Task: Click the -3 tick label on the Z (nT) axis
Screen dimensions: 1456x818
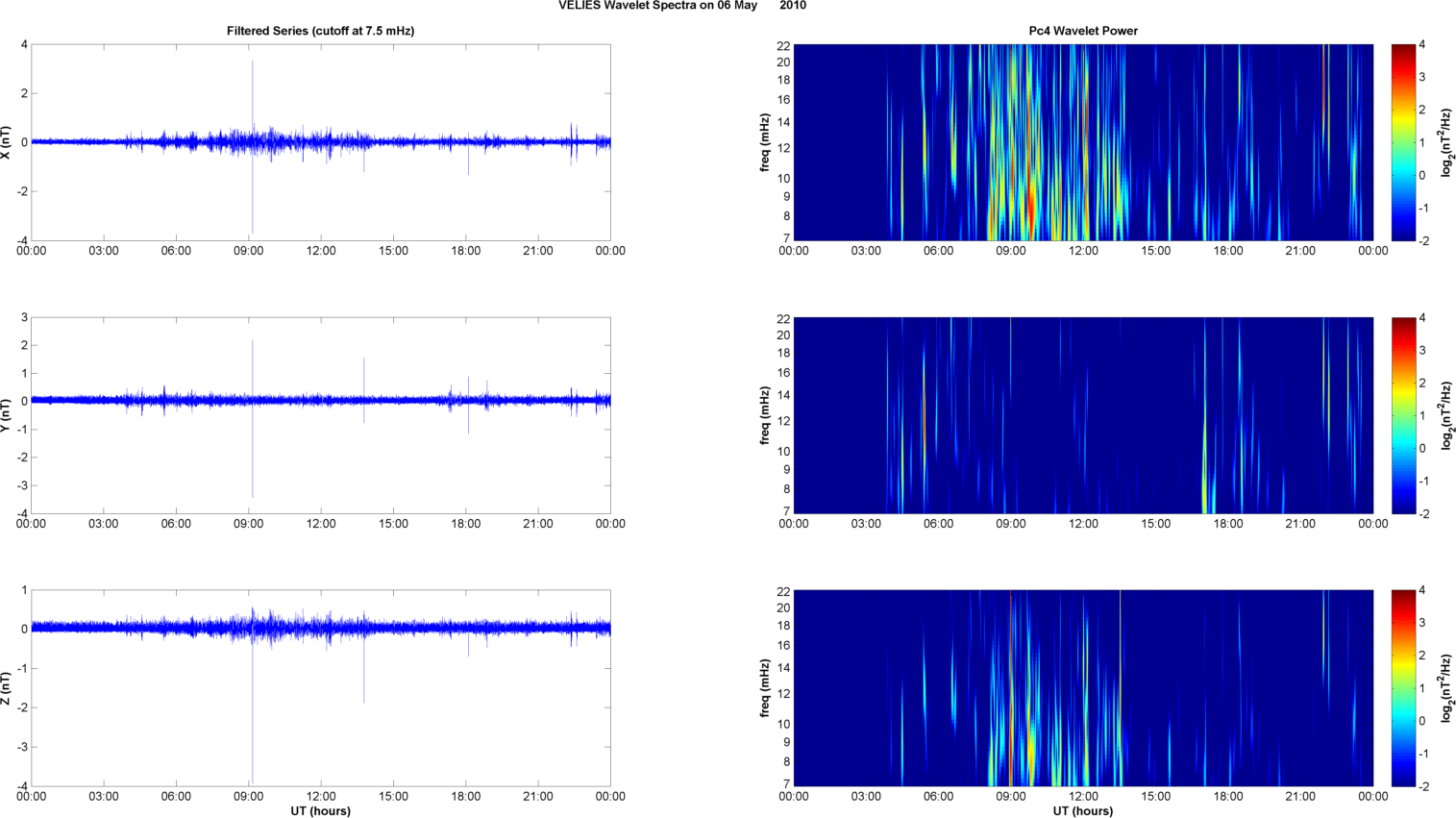Action: tap(22, 747)
